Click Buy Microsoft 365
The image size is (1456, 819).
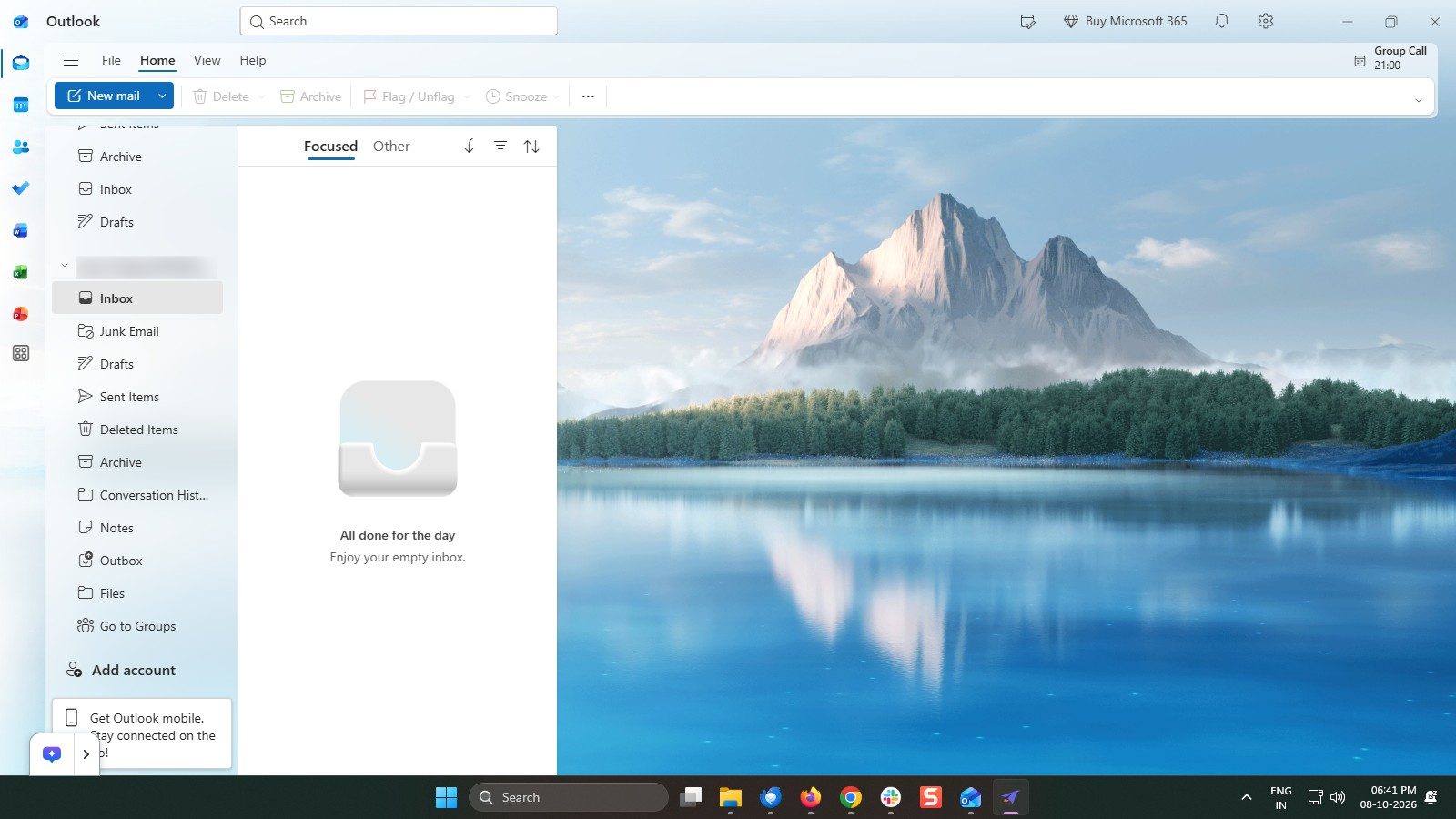[1126, 21]
